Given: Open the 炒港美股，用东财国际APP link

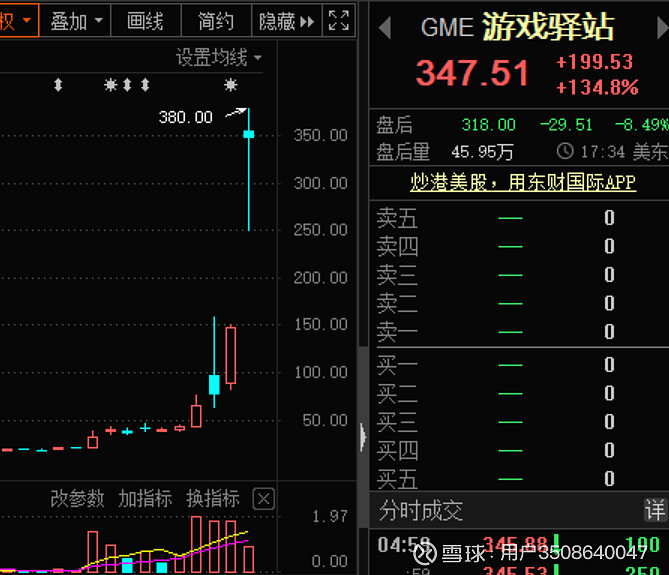Looking at the screenshot, I should (x=523, y=183).
